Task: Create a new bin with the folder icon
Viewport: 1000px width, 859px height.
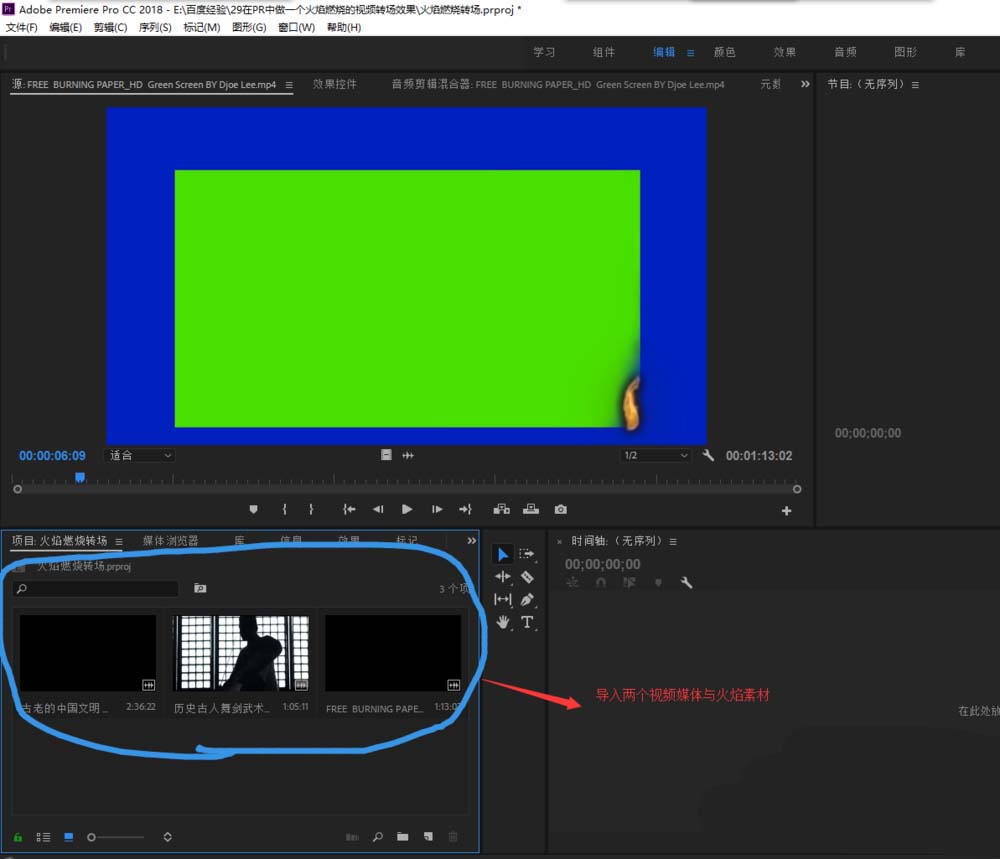Action: point(402,837)
